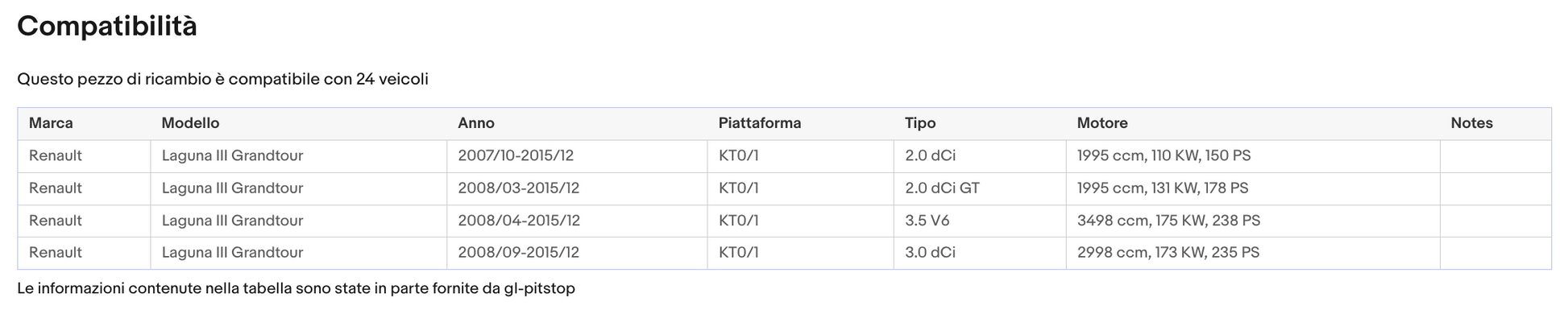Viewport: 1568px width, 310px height.
Task: Click the 2008/09-2015/12 year cell
Action: click(x=577, y=253)
